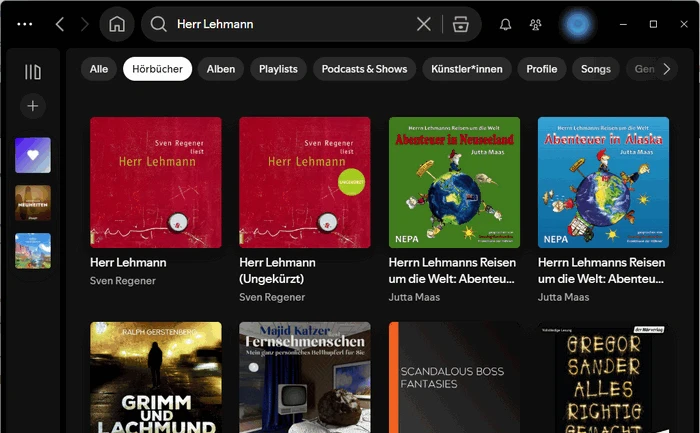The image size is (700, 433).
Task: Click the Reisen um die Welt title under Alaska cover
Action: pyautogui.click(x=601, y=271)
